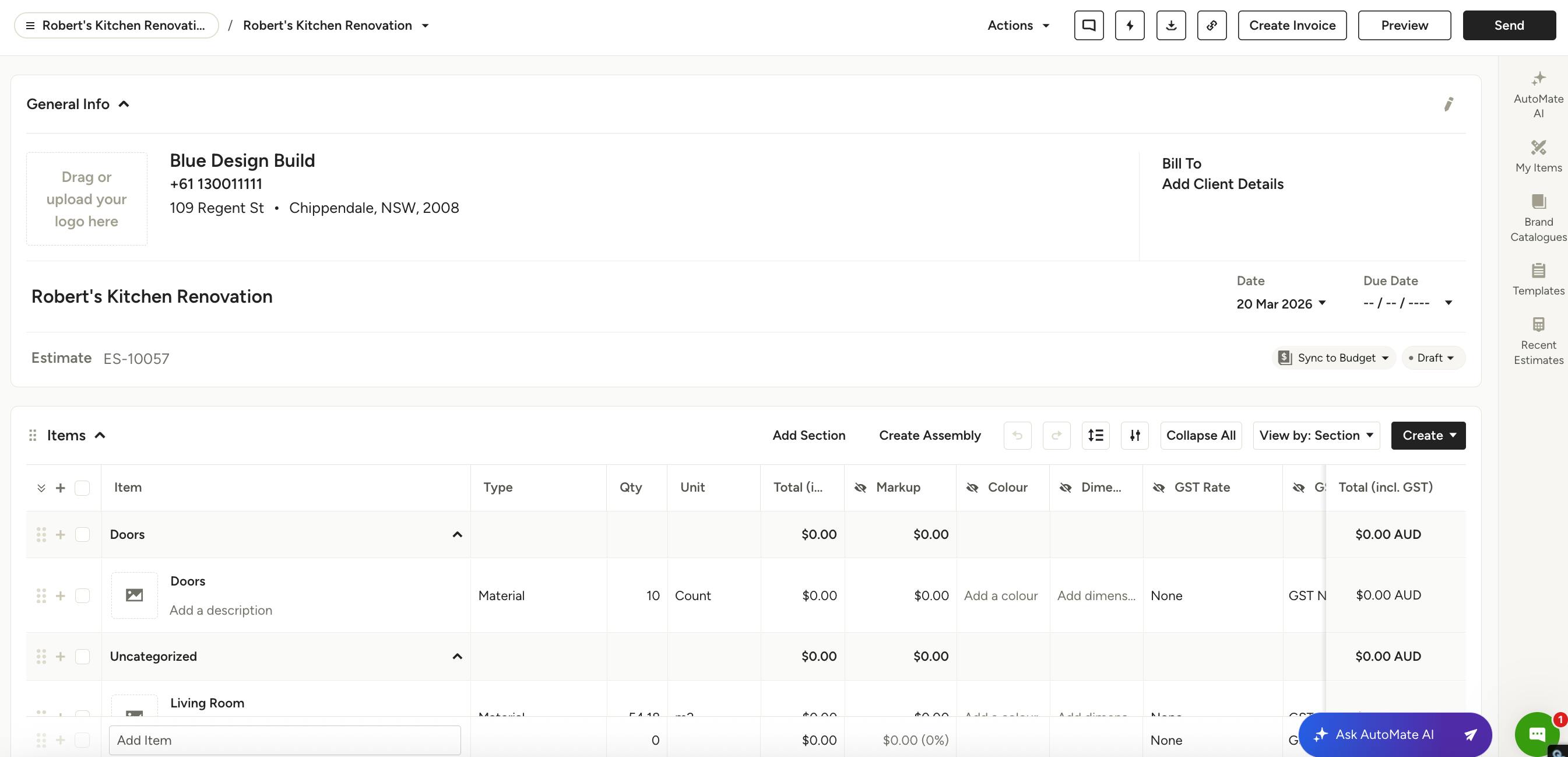Image resolution: width=1568 pixels, height=757 pixels.
Task: Click the copy link icon
Action: click(x=1211, y=26)
